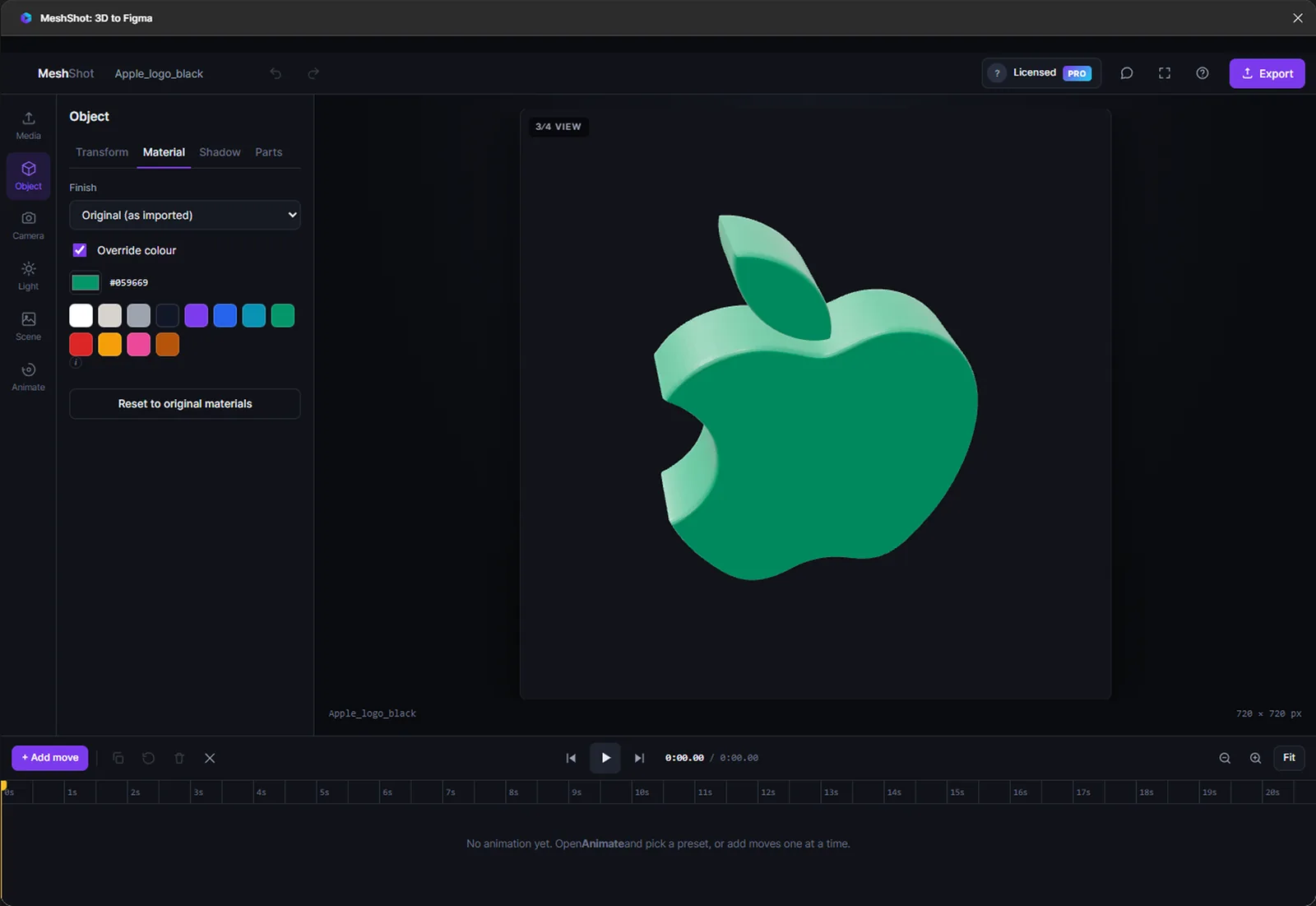Toggle fullscreen view icon

1165,73
